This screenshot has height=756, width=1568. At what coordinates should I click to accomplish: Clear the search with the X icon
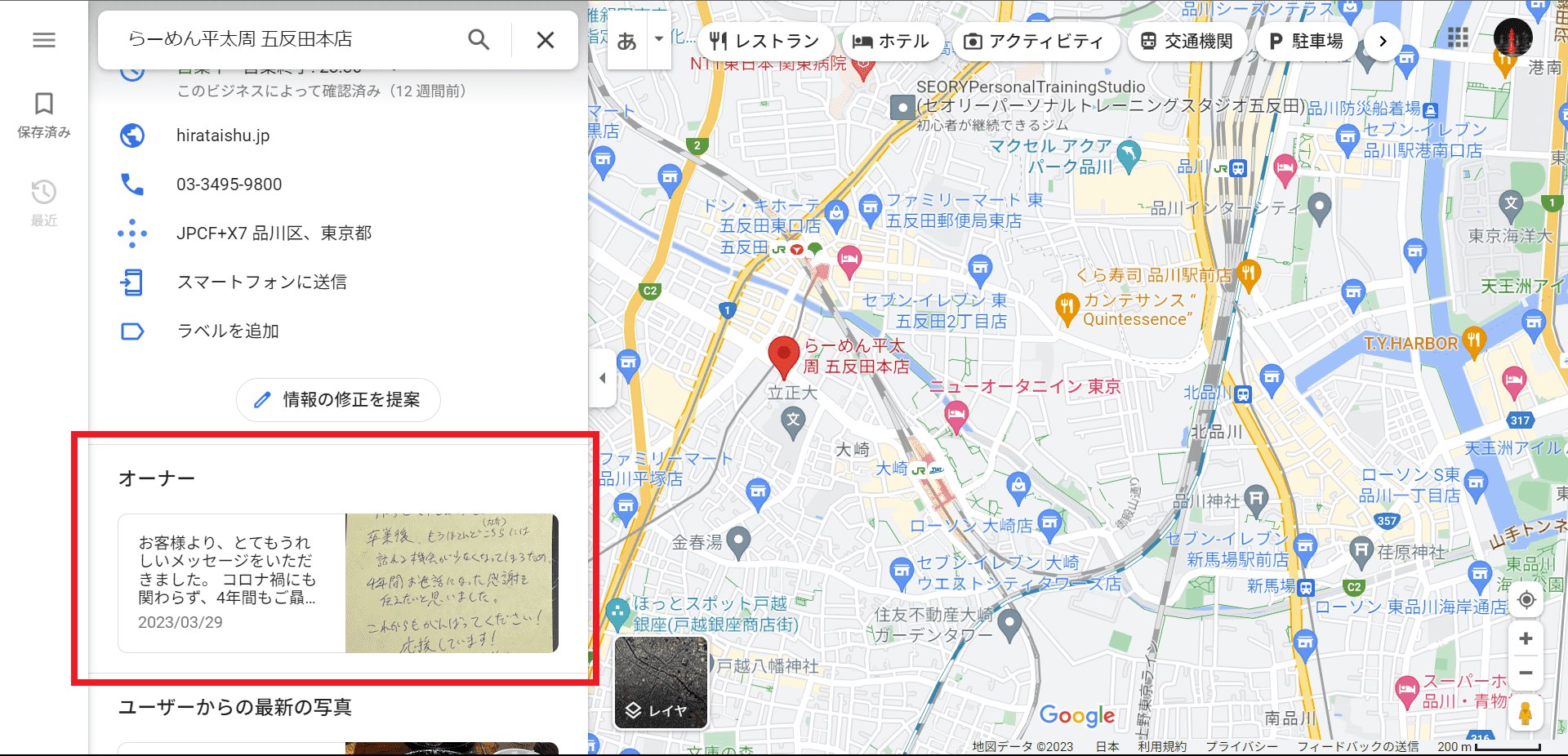546,40
